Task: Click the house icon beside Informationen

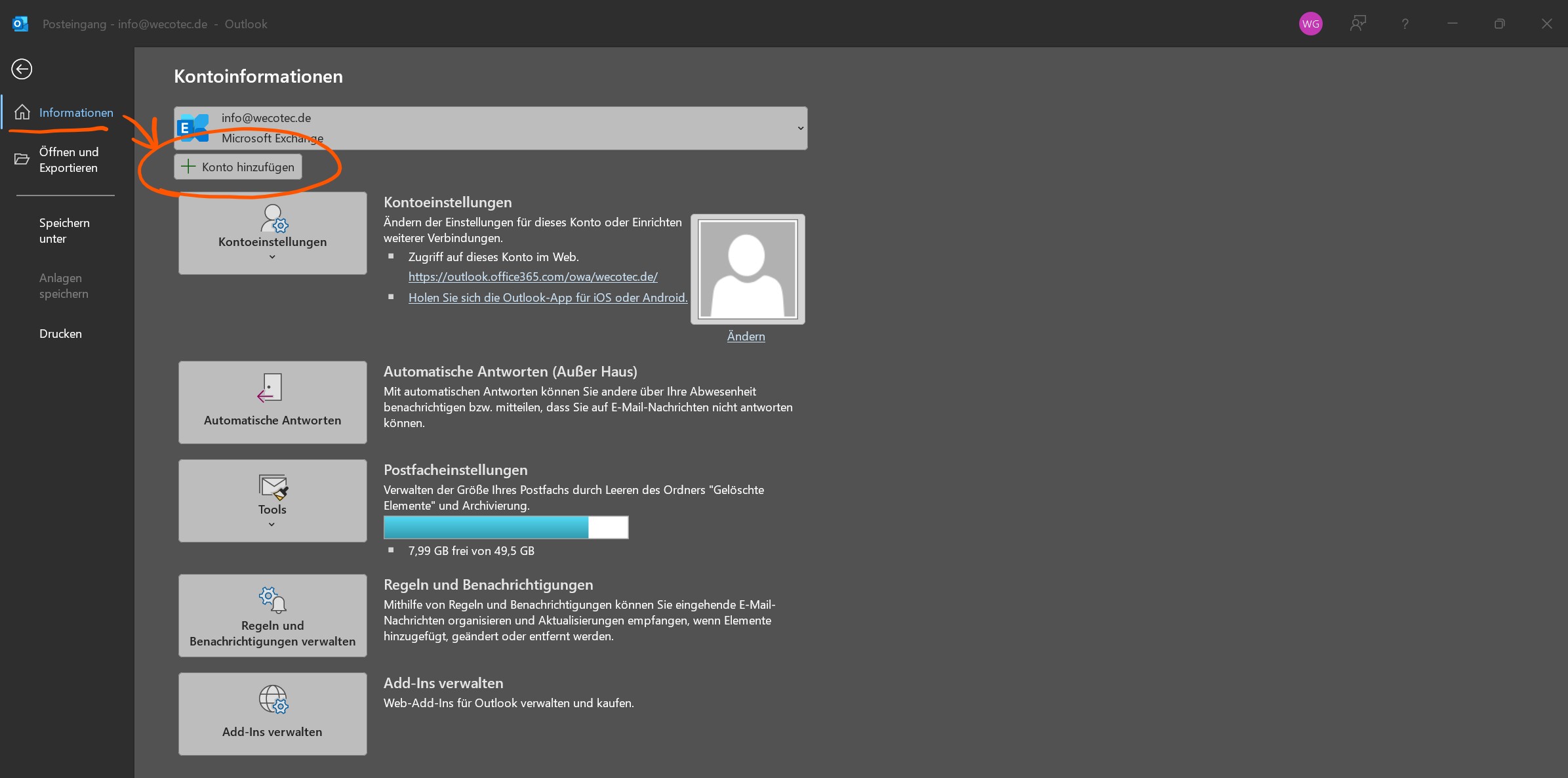Action: (22, 112)
